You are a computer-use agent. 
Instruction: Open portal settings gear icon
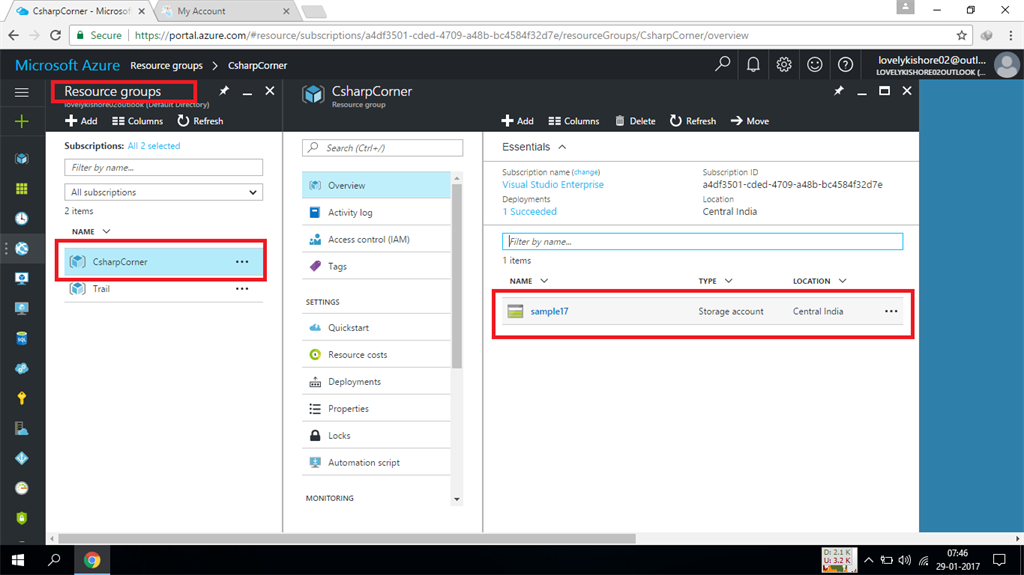(784, 64)
